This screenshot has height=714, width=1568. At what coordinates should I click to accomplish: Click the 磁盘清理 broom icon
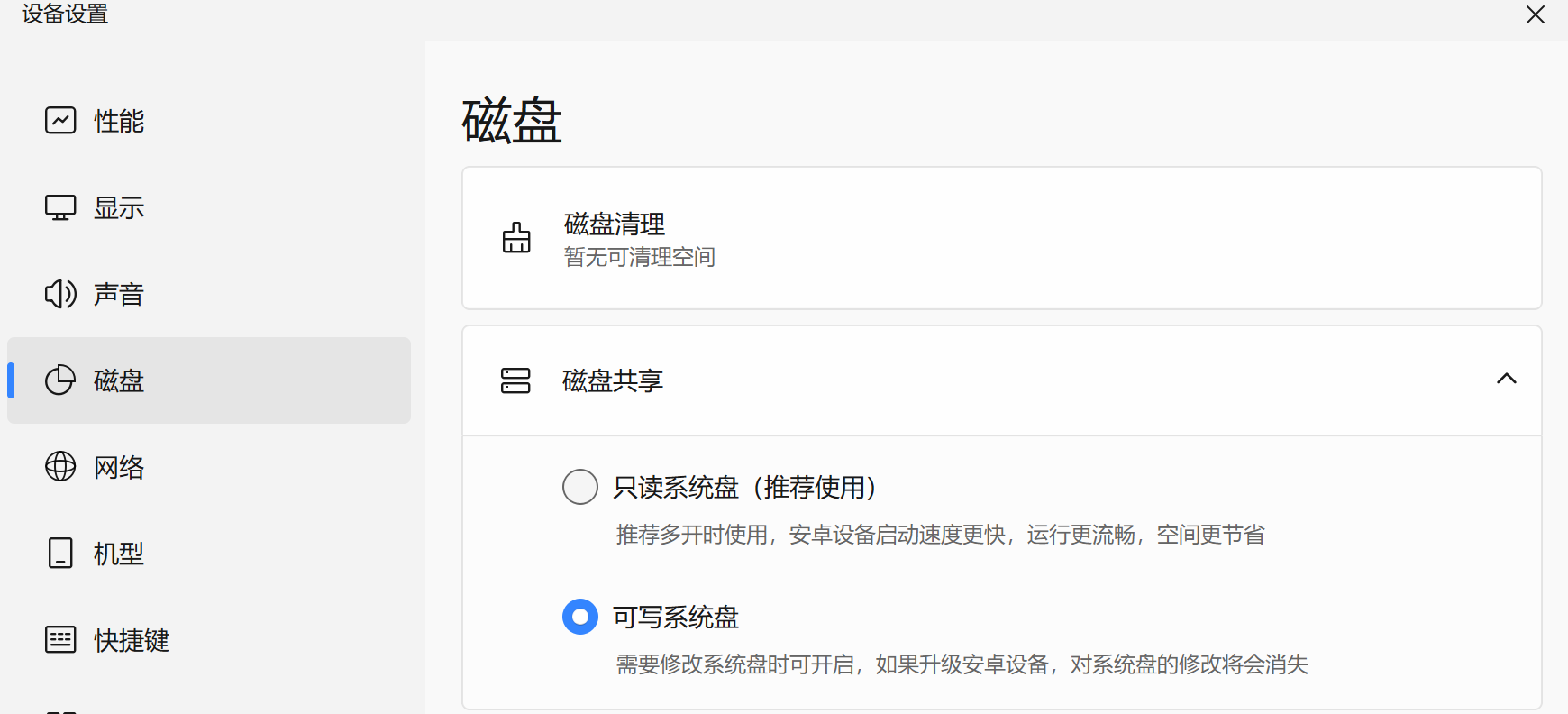pyautogui.click(x=515, y=238)
